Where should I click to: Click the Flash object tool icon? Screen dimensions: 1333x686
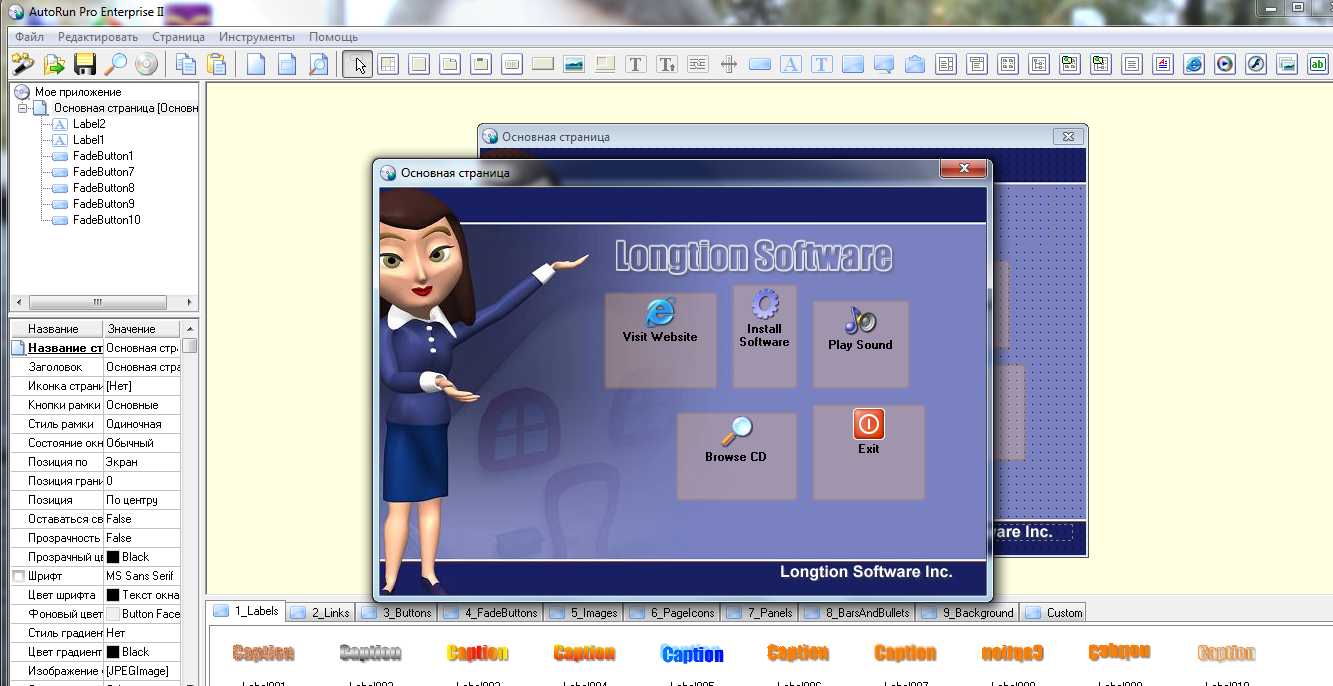pyautogui.click(x=1254, y=63)
